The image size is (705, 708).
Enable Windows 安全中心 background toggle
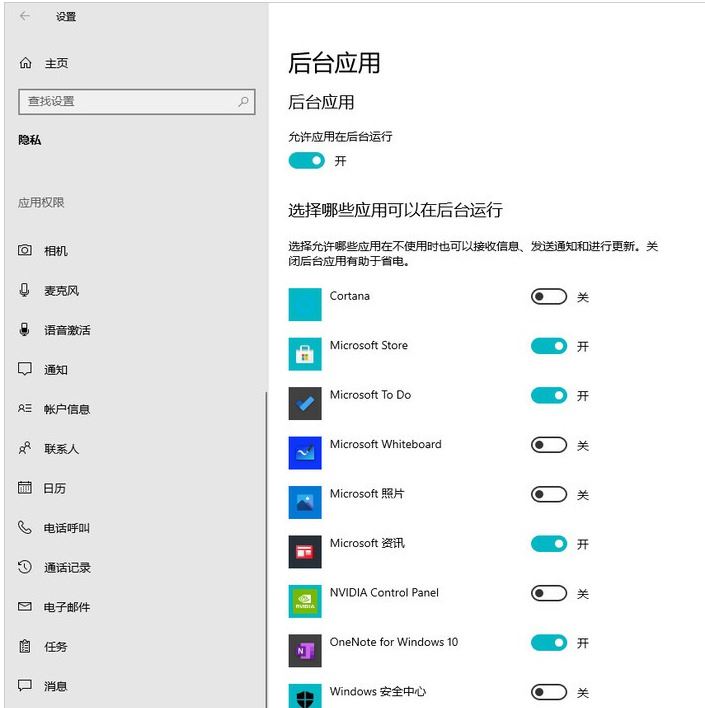[x=549, y=692]
